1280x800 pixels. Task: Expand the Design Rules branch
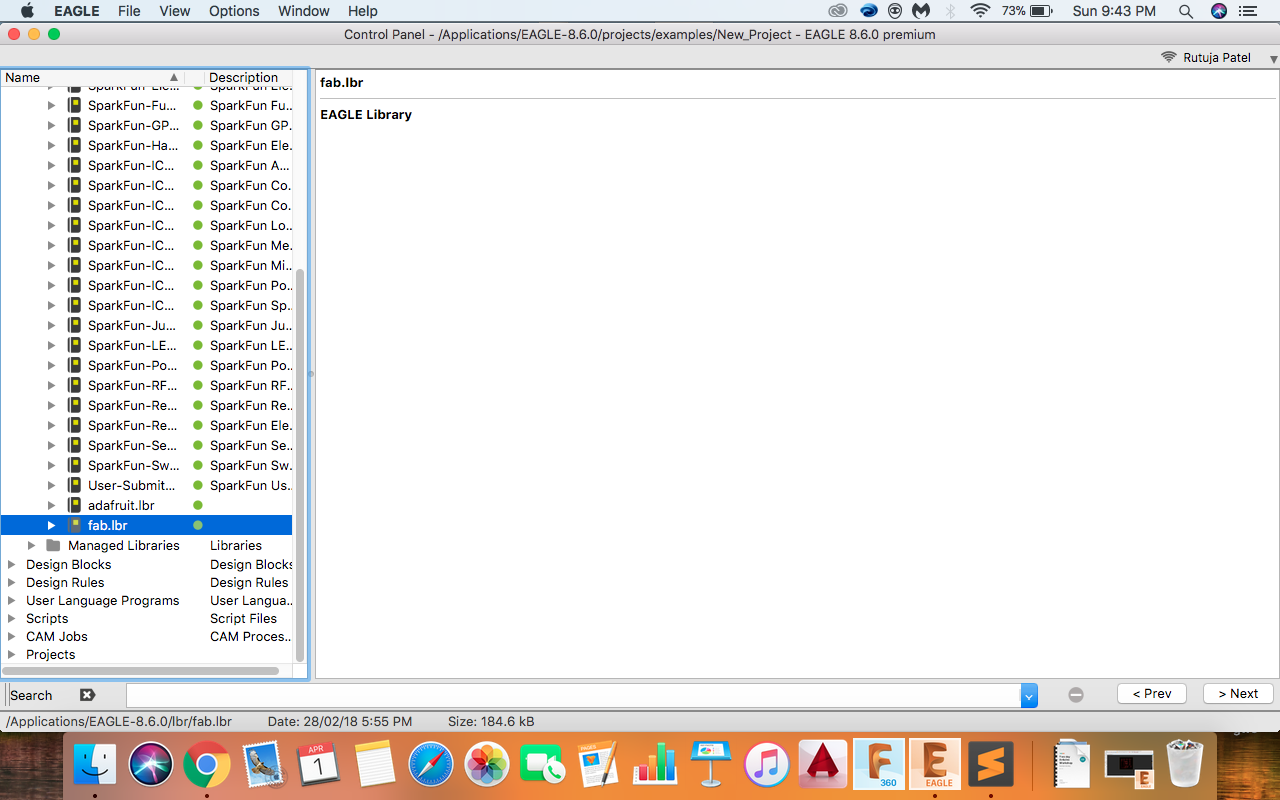coord(12,582)
